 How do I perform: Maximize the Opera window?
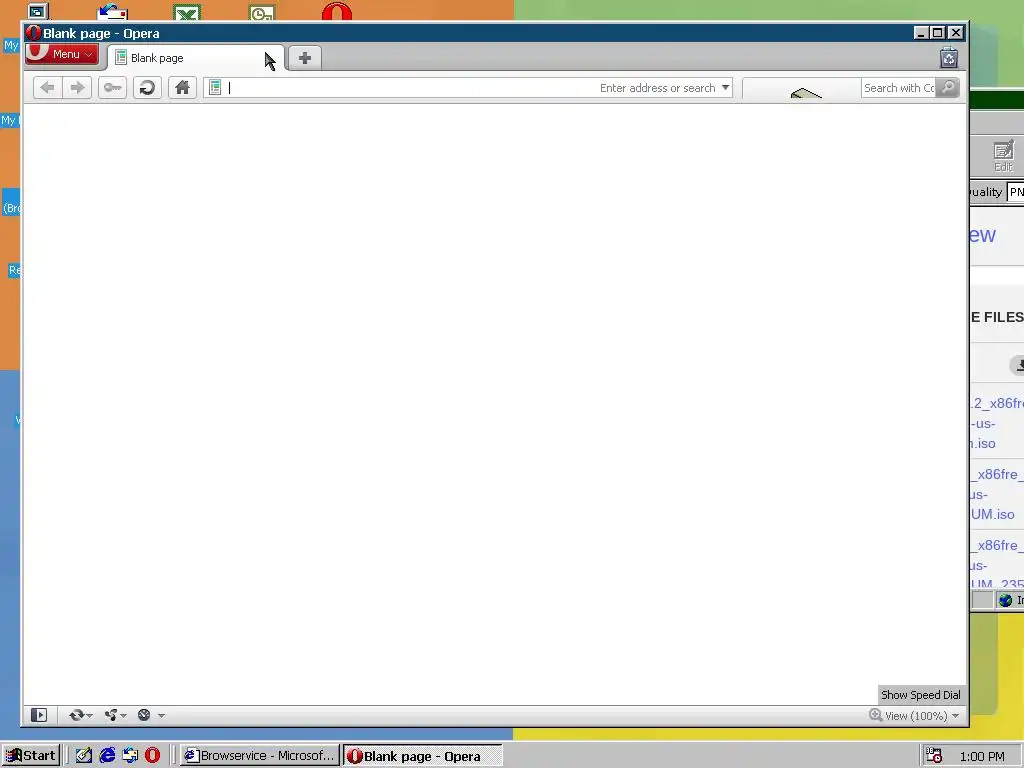coord(938,33)
